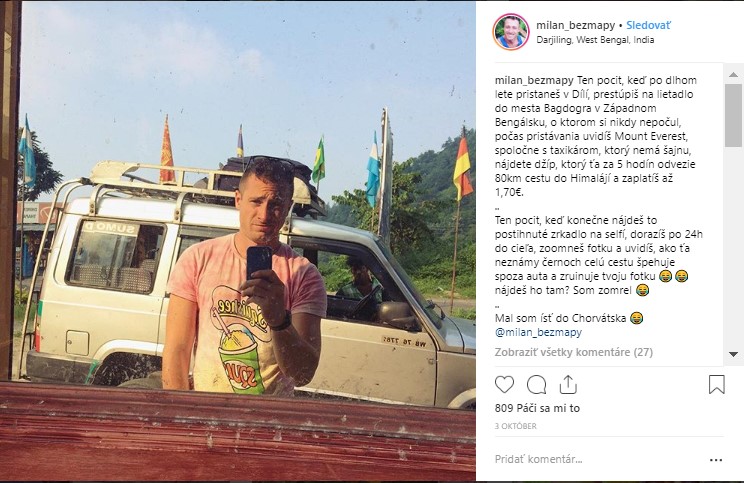Click the empty scrollbar track below the thumb
The height and width of the screenshot is (483, 744).
pos(736,250)
